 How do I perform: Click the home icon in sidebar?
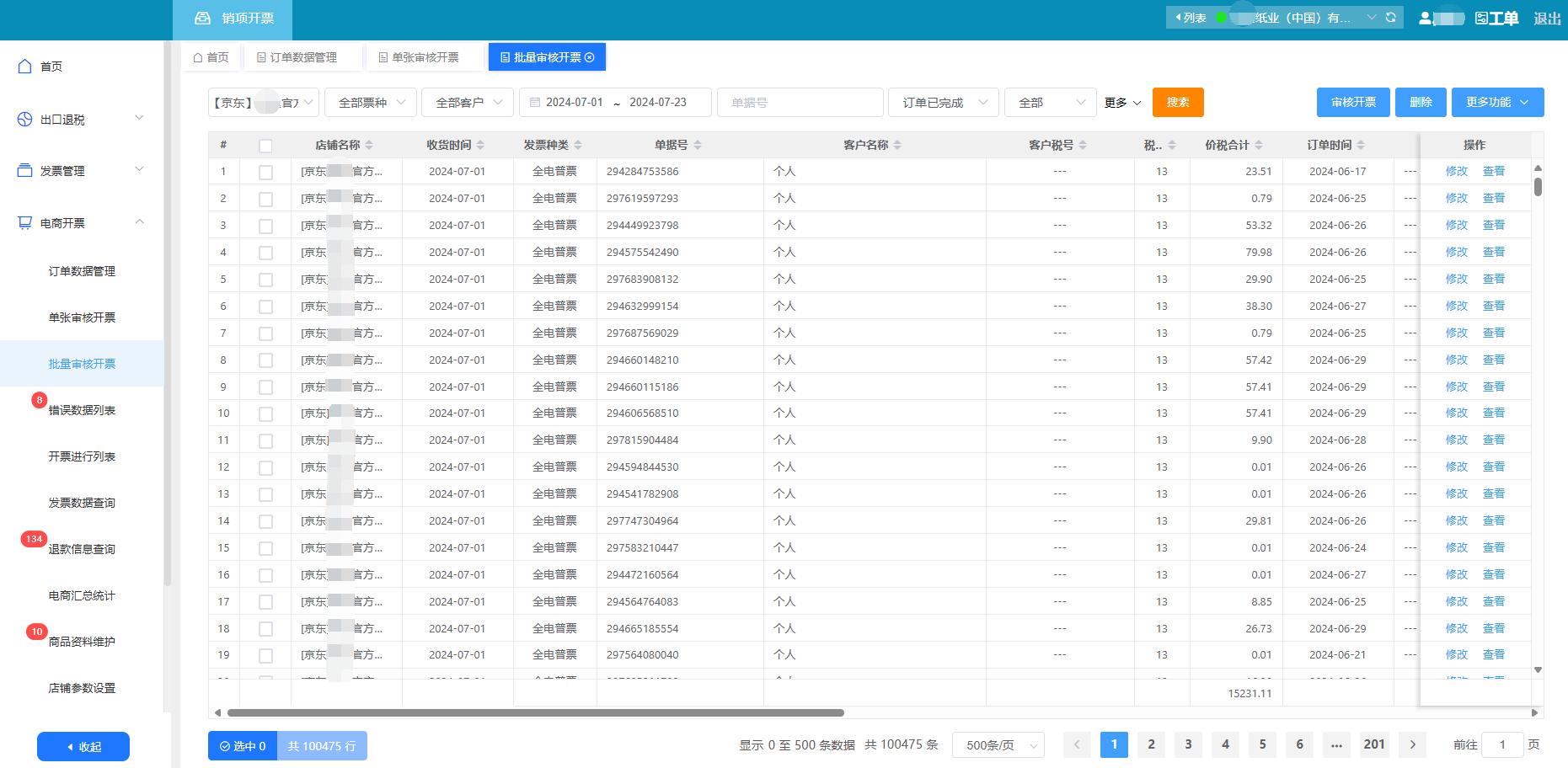pyautogui.click(x=24, y=67)
